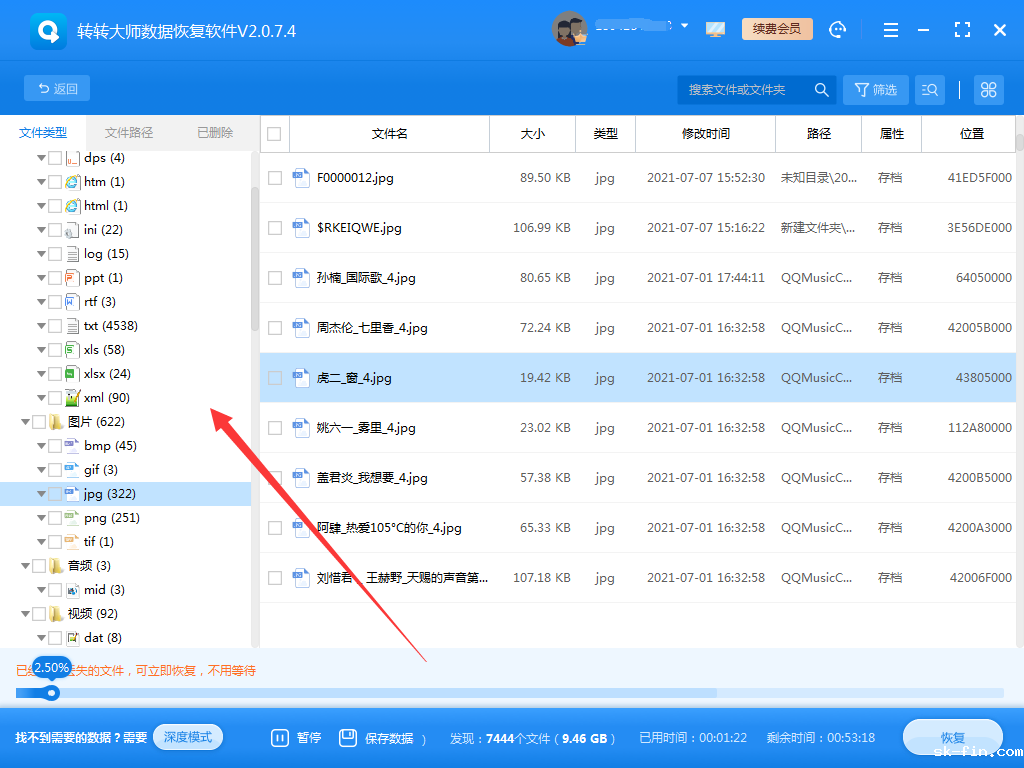Viewport: 1024px width, 768px height.
Task: Expand the 视频 (92) category
Action: [27, 613]
